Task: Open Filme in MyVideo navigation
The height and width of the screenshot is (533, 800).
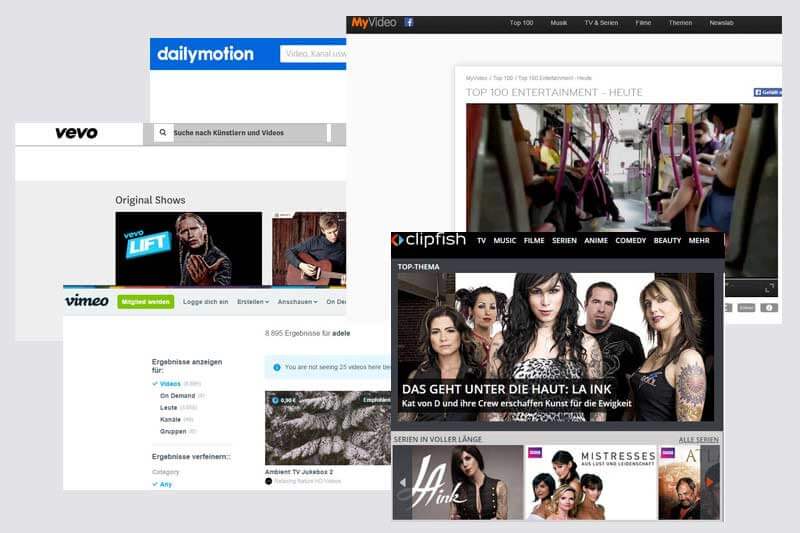Action: (643, 23)
